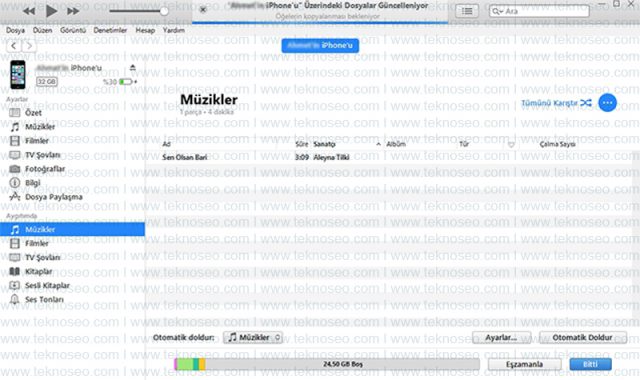Go back with the left arrow

[x=13, y=46]
